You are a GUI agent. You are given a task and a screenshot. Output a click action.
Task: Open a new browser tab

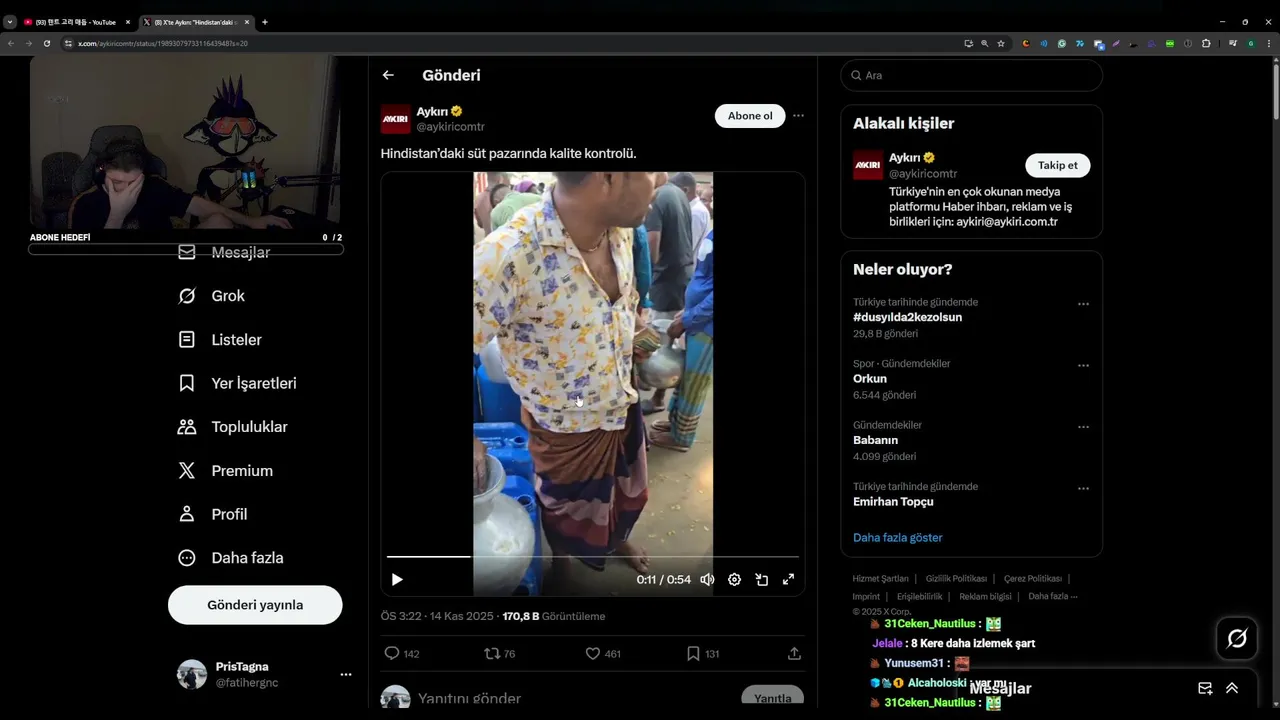264,22
